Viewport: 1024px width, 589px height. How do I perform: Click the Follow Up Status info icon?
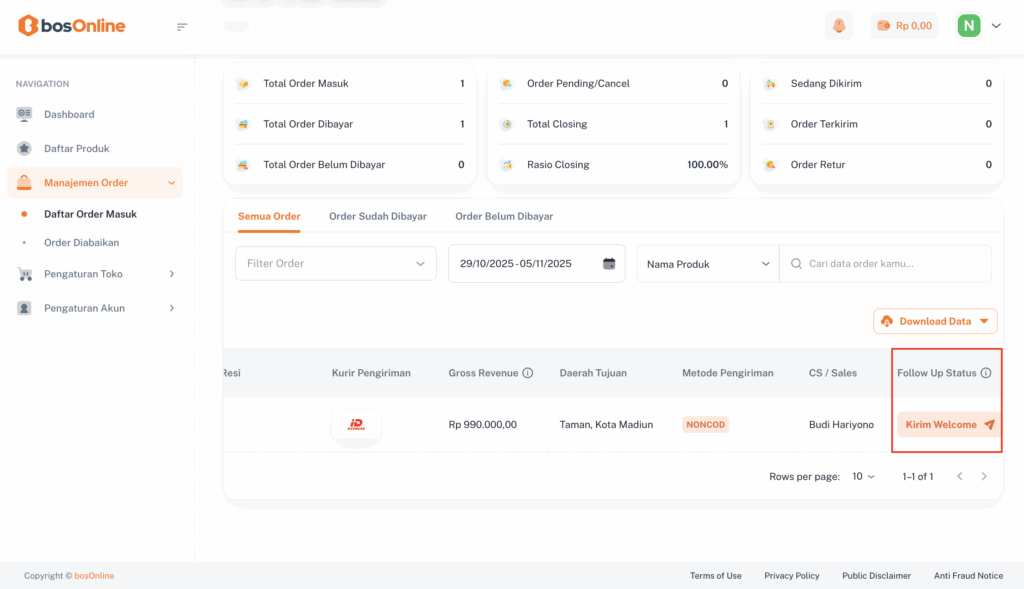986,373
